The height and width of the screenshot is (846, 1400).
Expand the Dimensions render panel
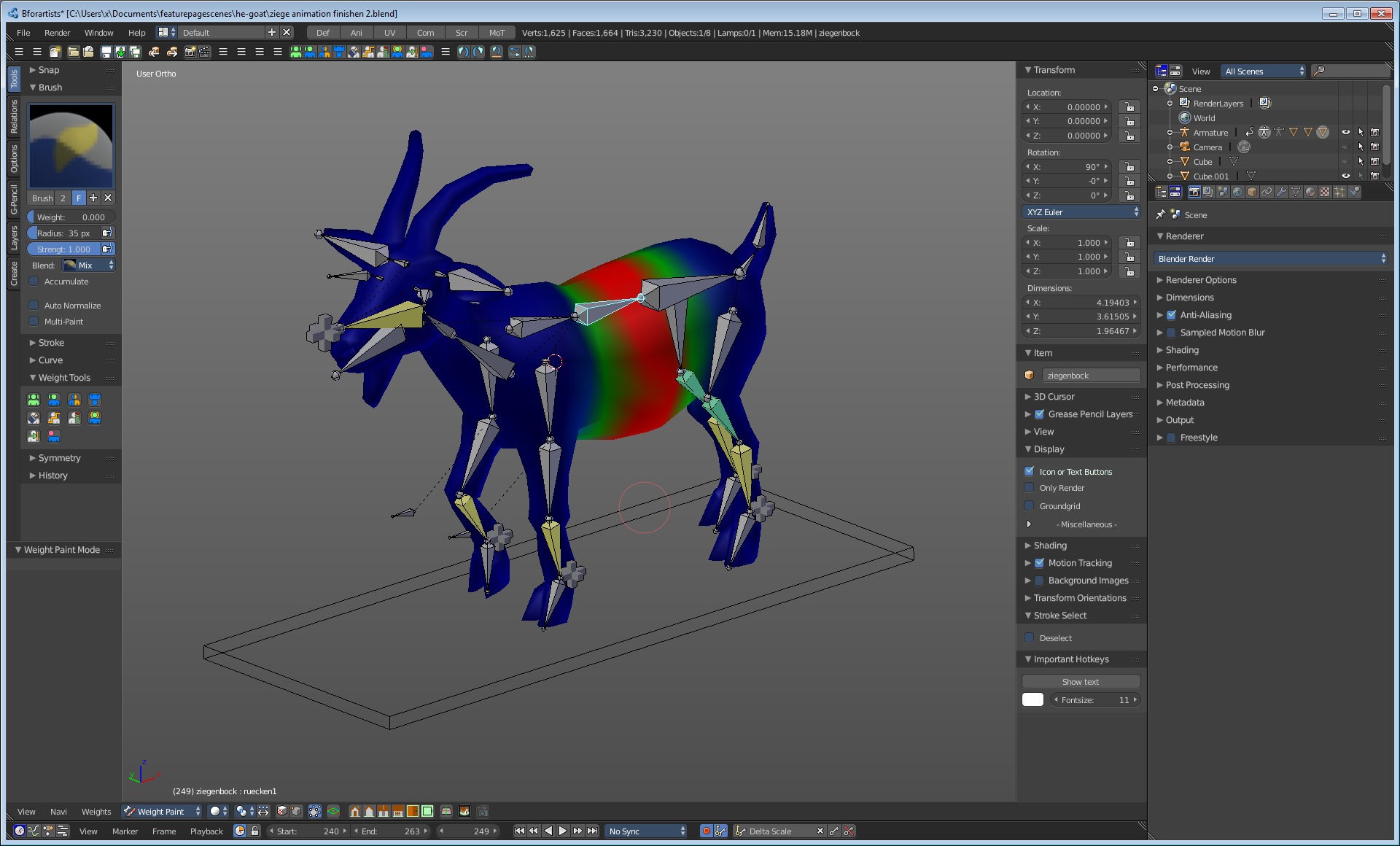(1189, 298)
